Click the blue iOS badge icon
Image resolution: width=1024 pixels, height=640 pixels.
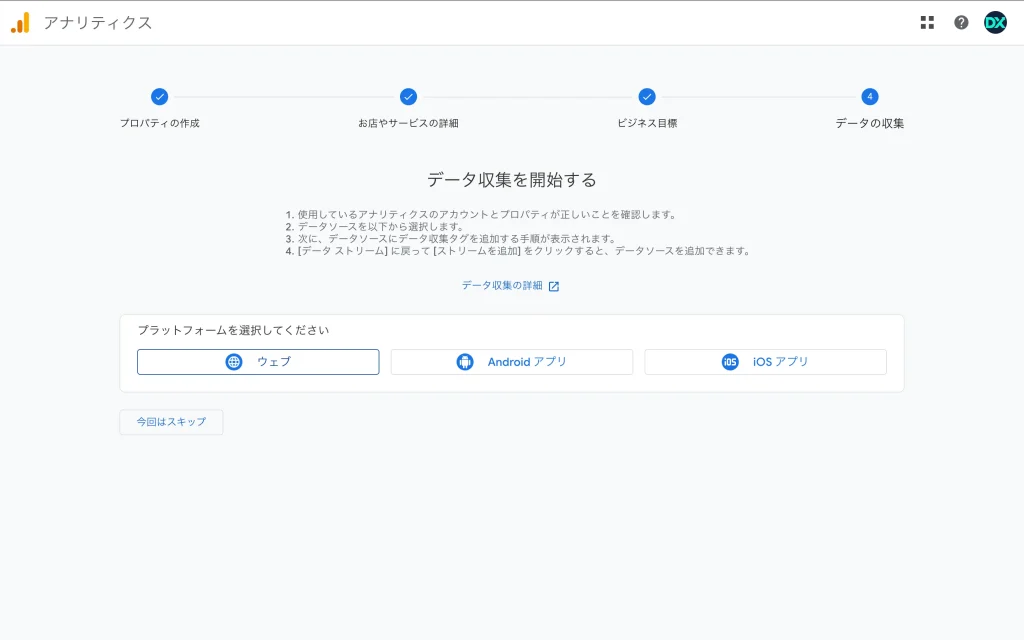coord(730,362)
